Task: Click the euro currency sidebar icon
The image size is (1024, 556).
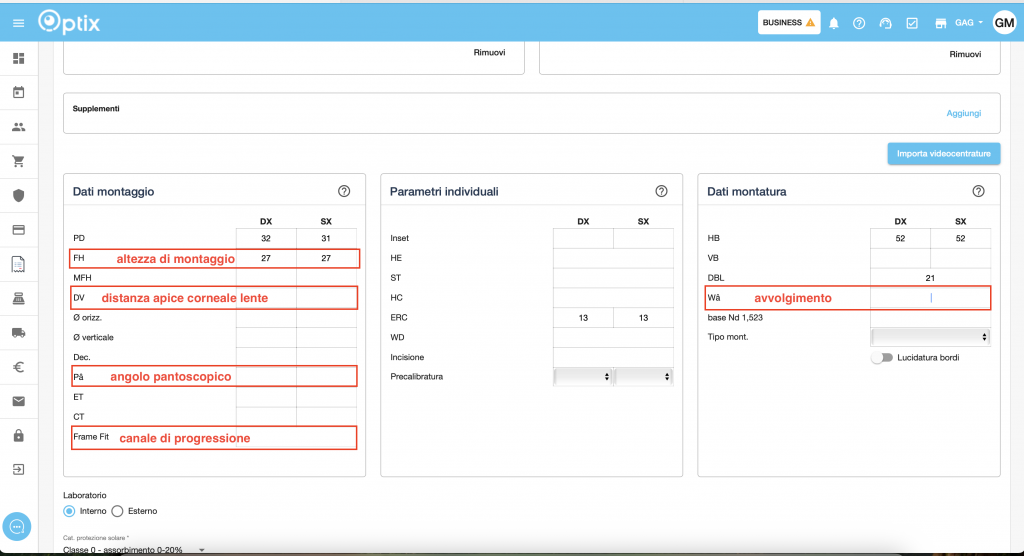Action: point(18,367)
